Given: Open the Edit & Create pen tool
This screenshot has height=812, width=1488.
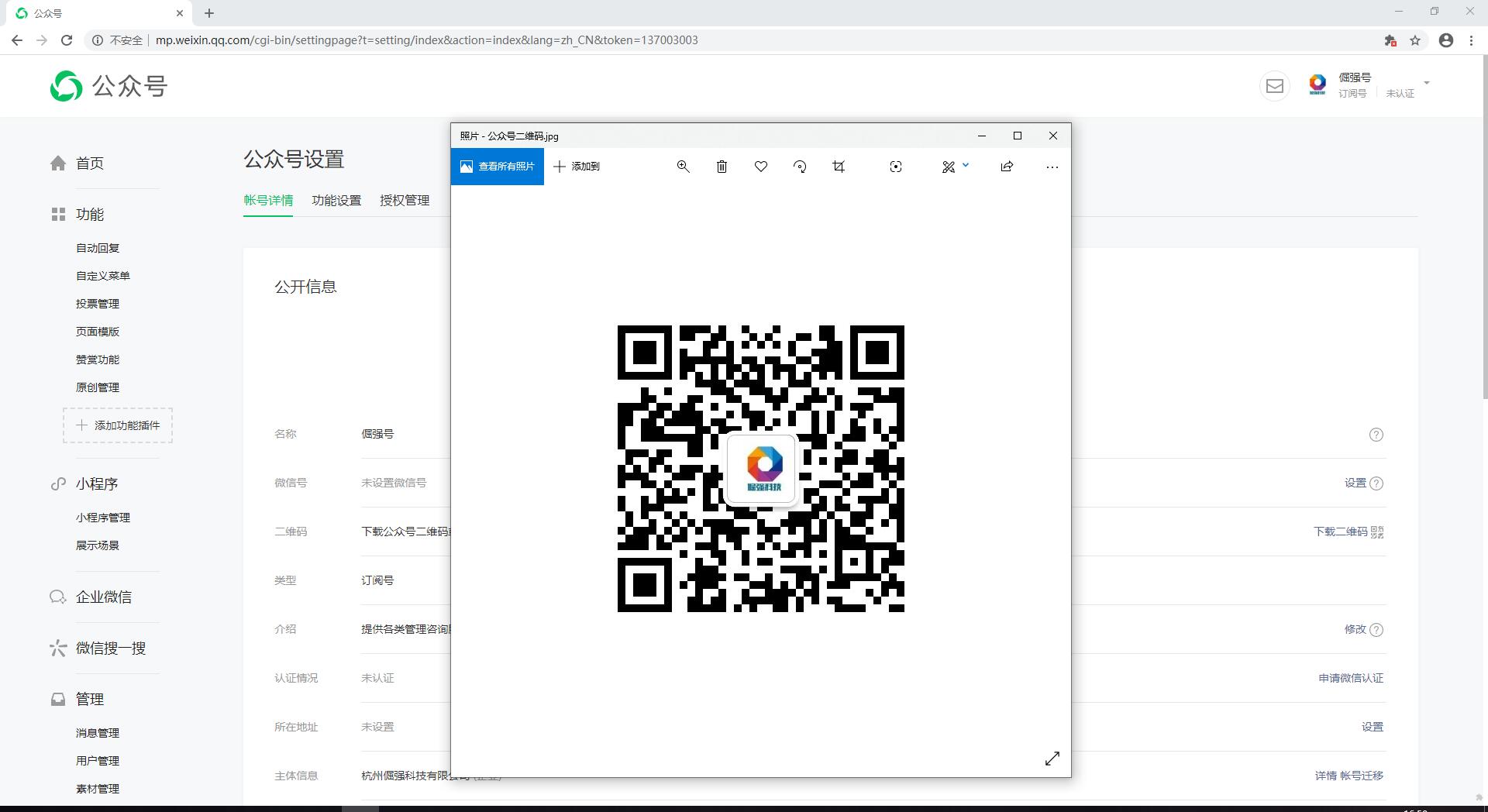Looking at the screenshot, I should pyautogui.click(x=949, y=166).
